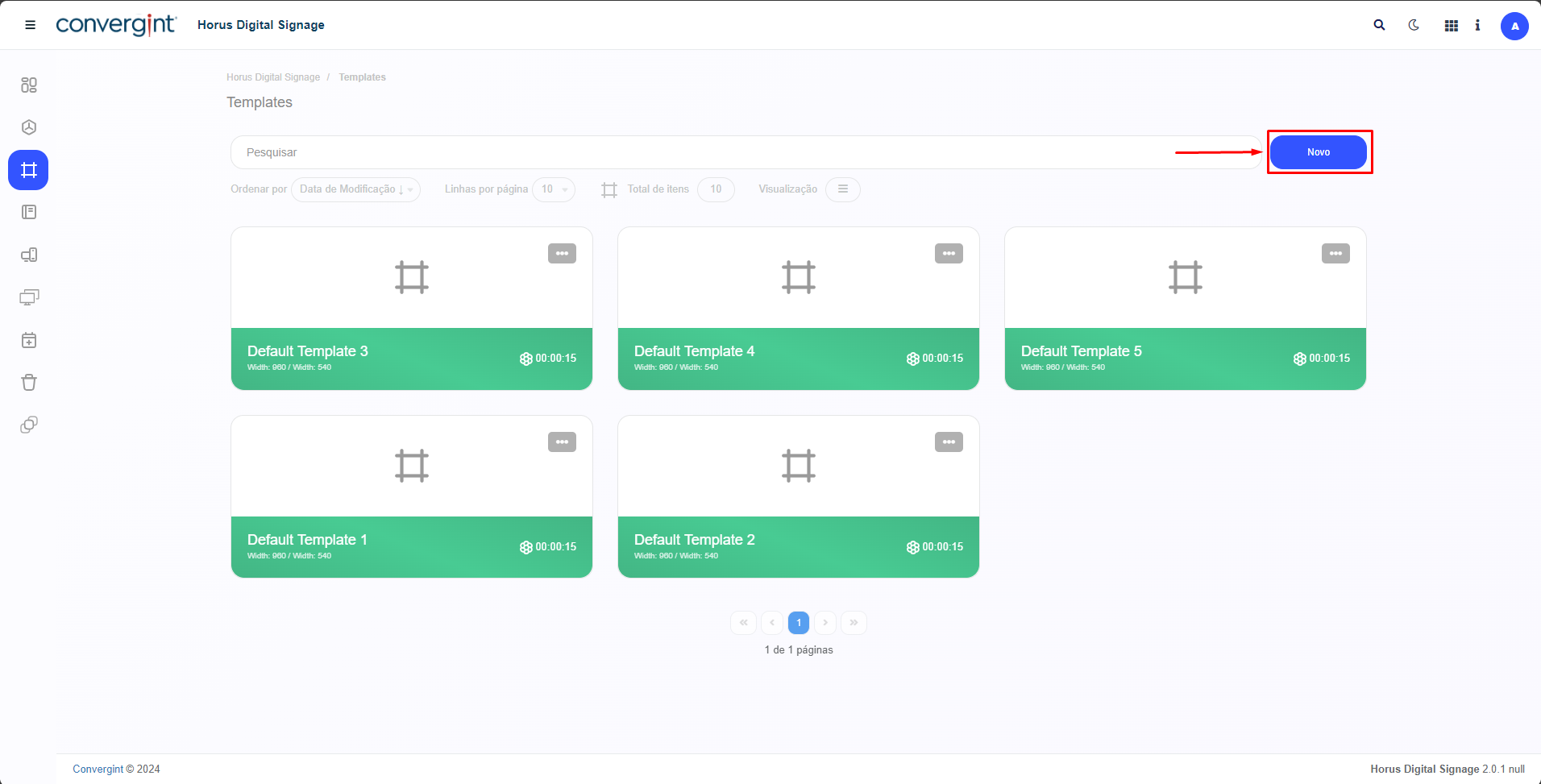The width and height of the screenshot is (1541, 784).
Task: Open options menu on Default Template 2
Action: tap(949, 442)
